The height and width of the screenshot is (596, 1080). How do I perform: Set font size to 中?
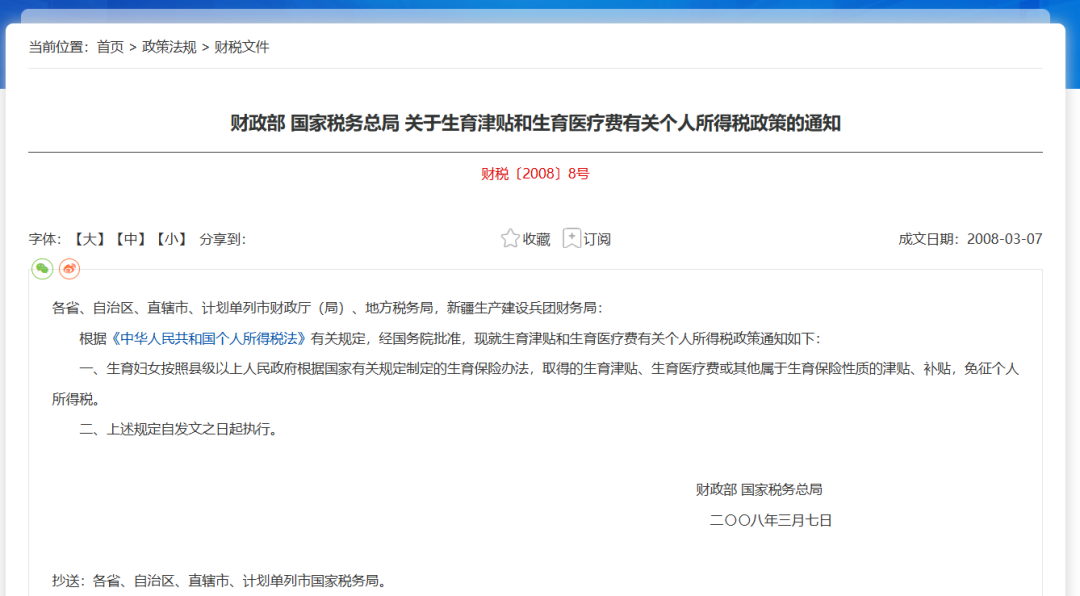click(x=129, y=239)
